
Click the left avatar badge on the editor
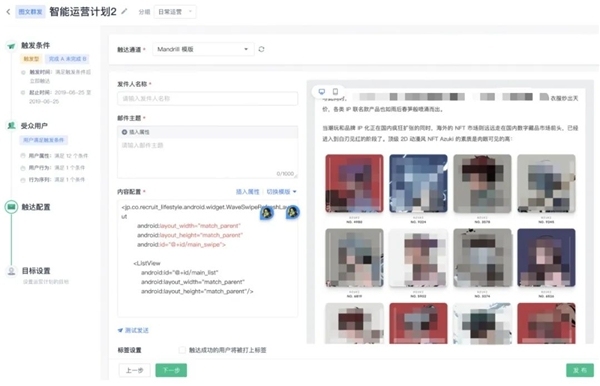(x=267, y=213)
